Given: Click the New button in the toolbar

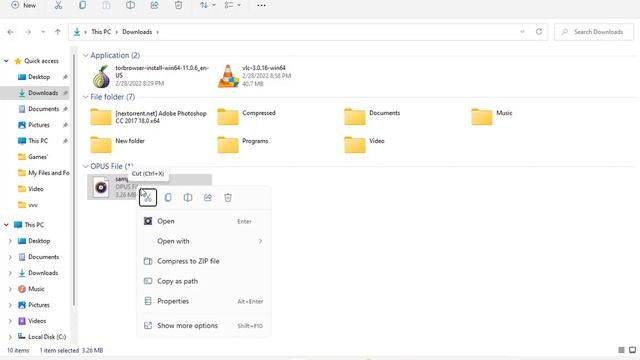Looking at the screenshot, I should coord(24,5).
